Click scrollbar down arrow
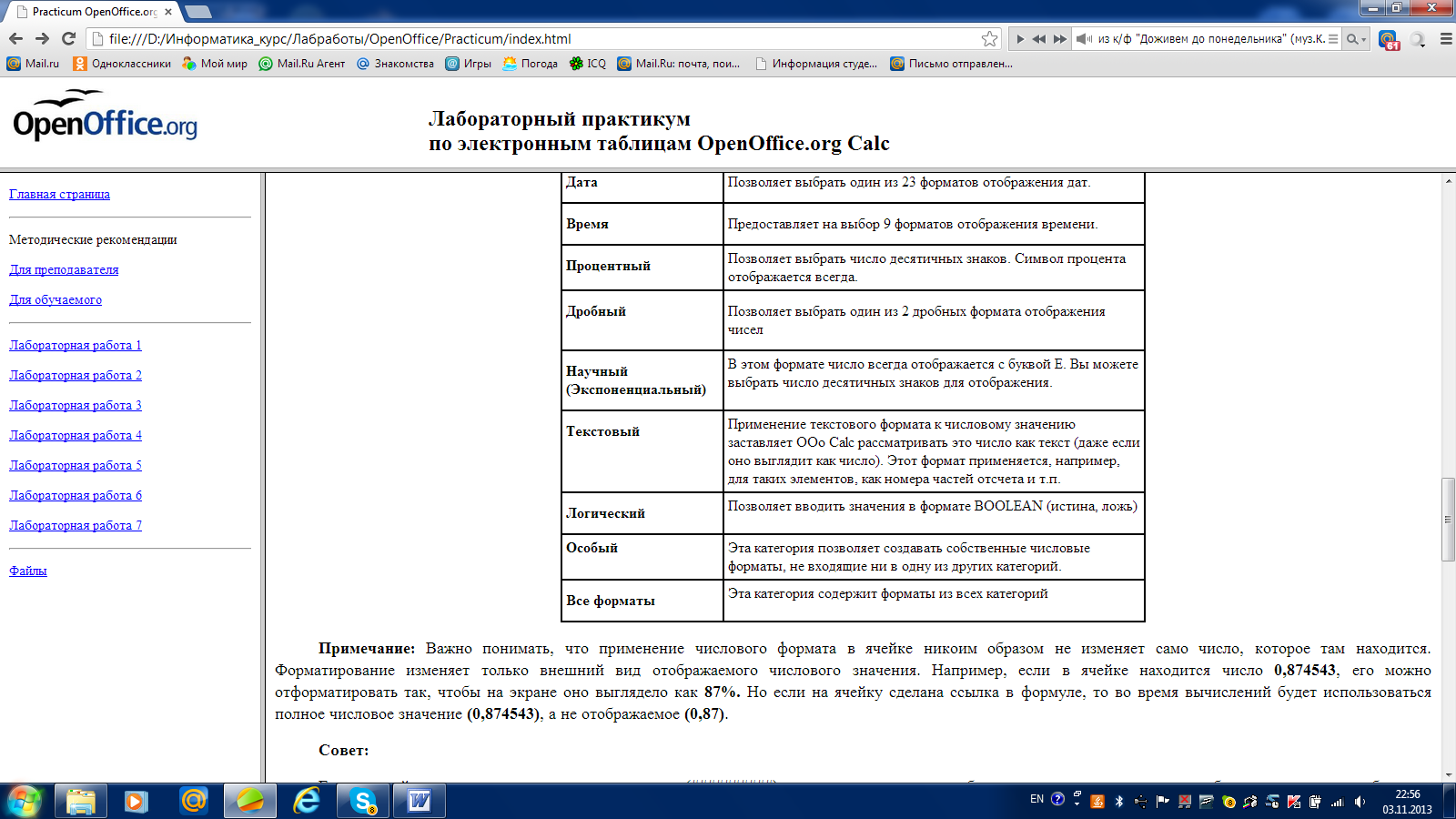Image resolution: width=1456 pixels, height=819 pixels. coord(1448,775)
